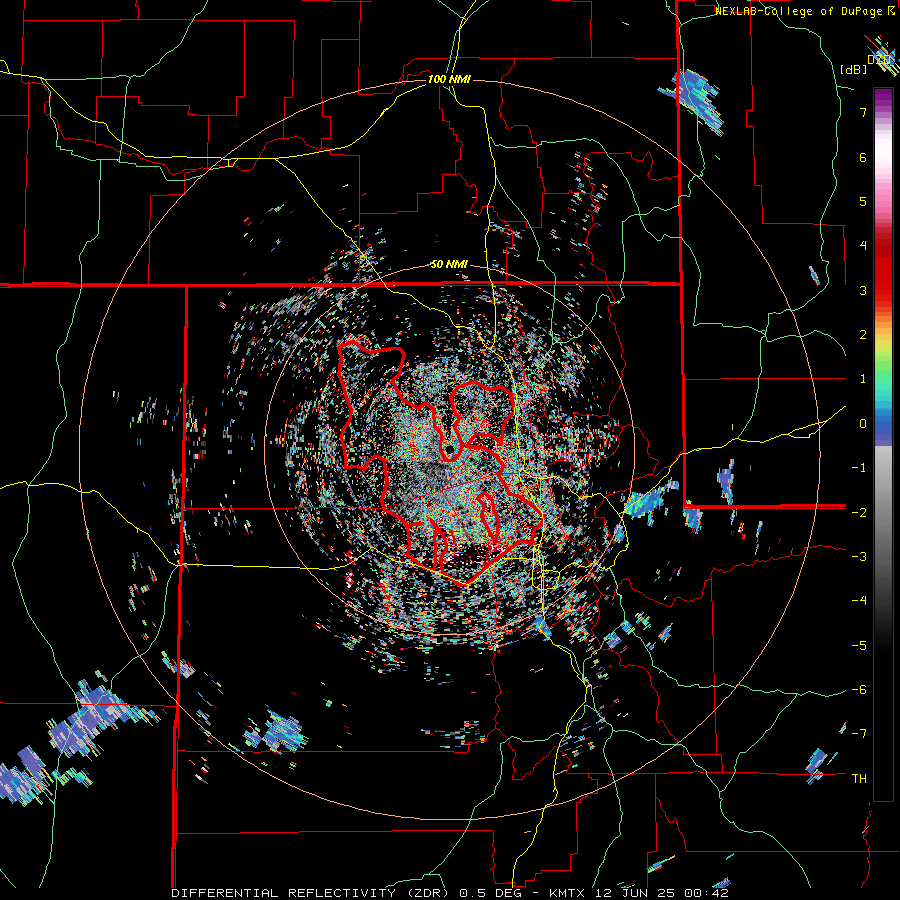Click the '50 NMI' range ring label

coord(449,264)
